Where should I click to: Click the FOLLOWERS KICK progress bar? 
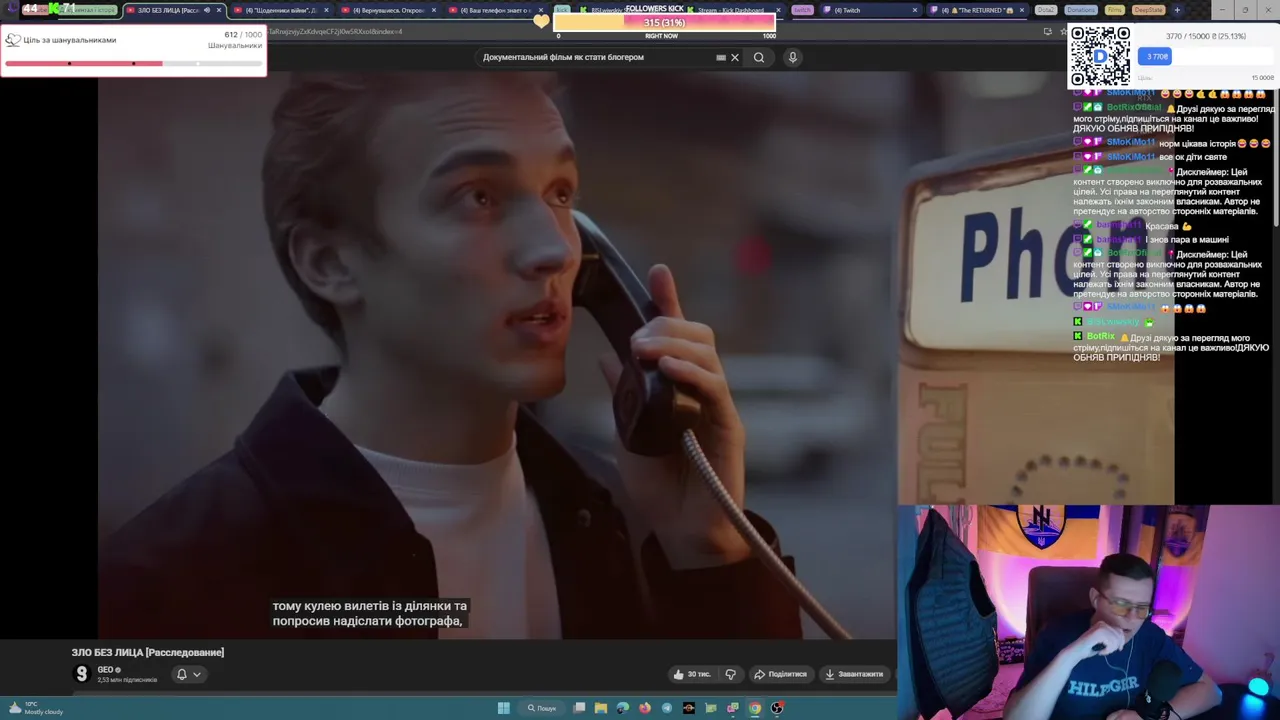point(664,23)
